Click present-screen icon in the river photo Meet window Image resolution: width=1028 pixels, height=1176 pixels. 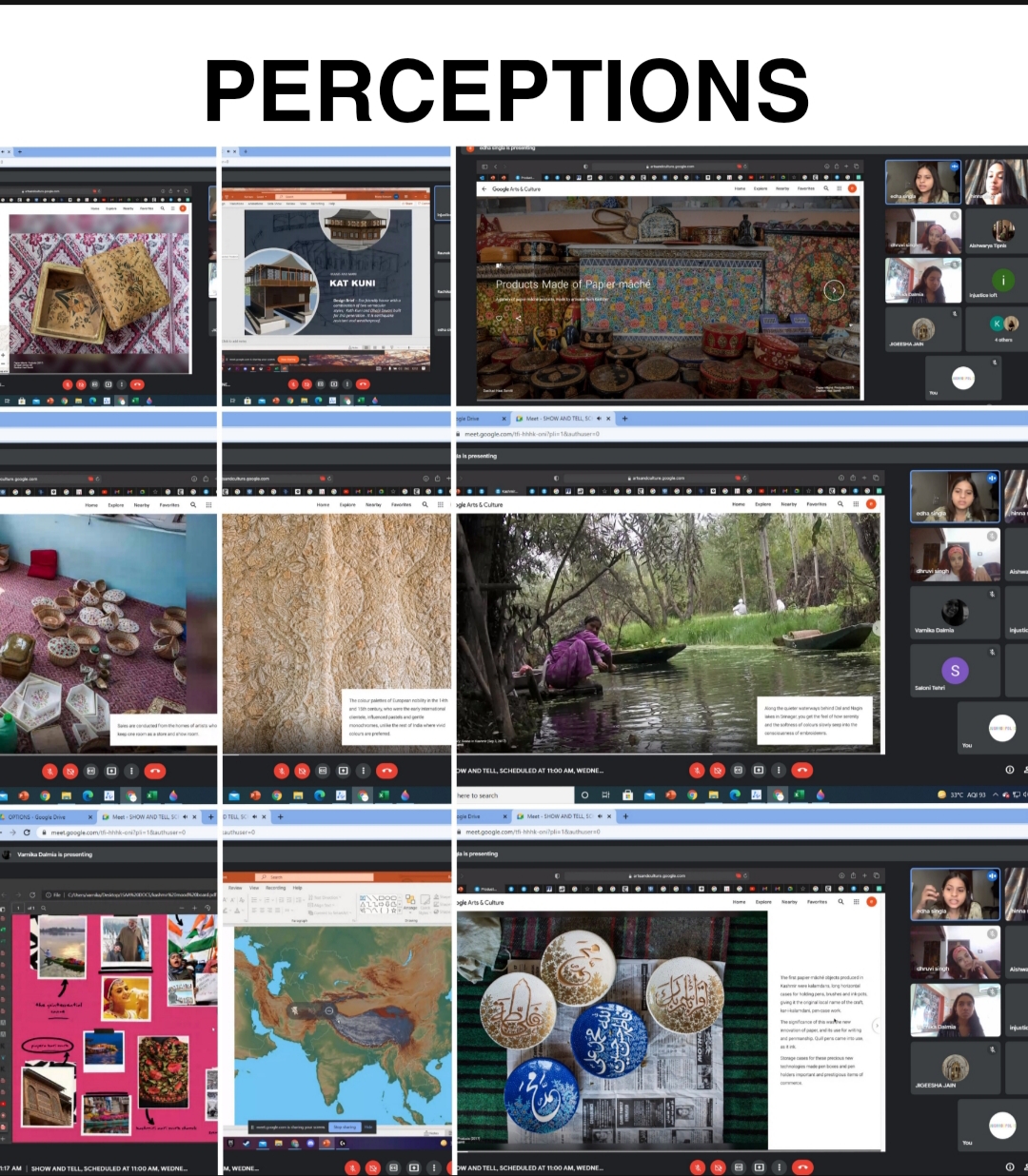coord(759,770)
